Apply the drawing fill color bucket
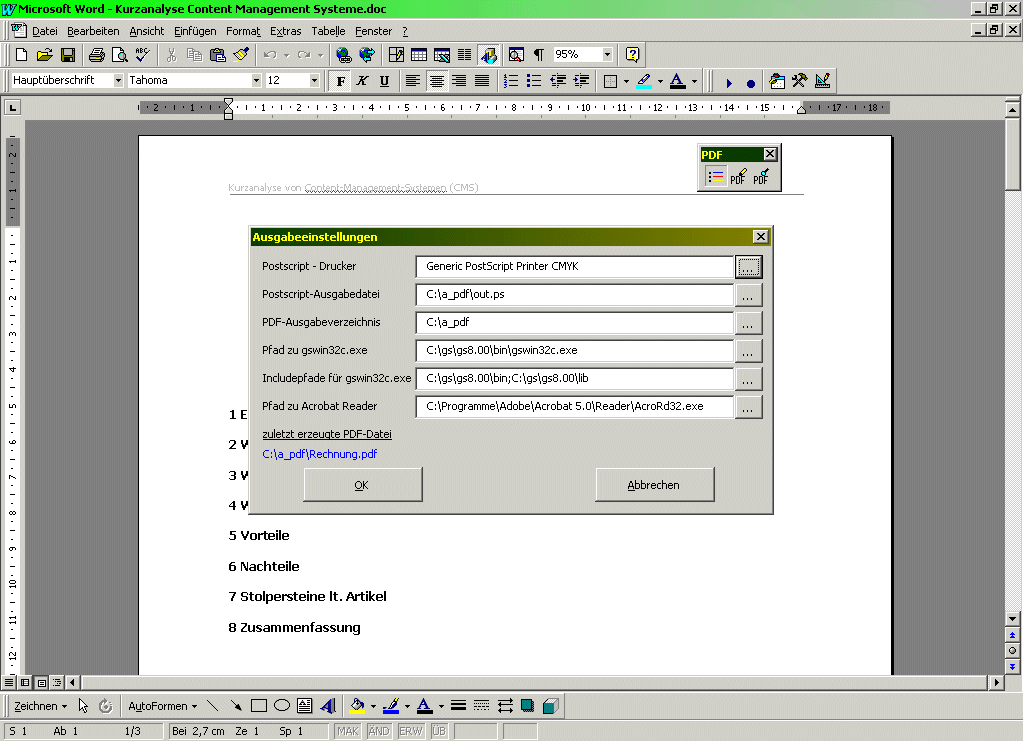 [357, 706]
